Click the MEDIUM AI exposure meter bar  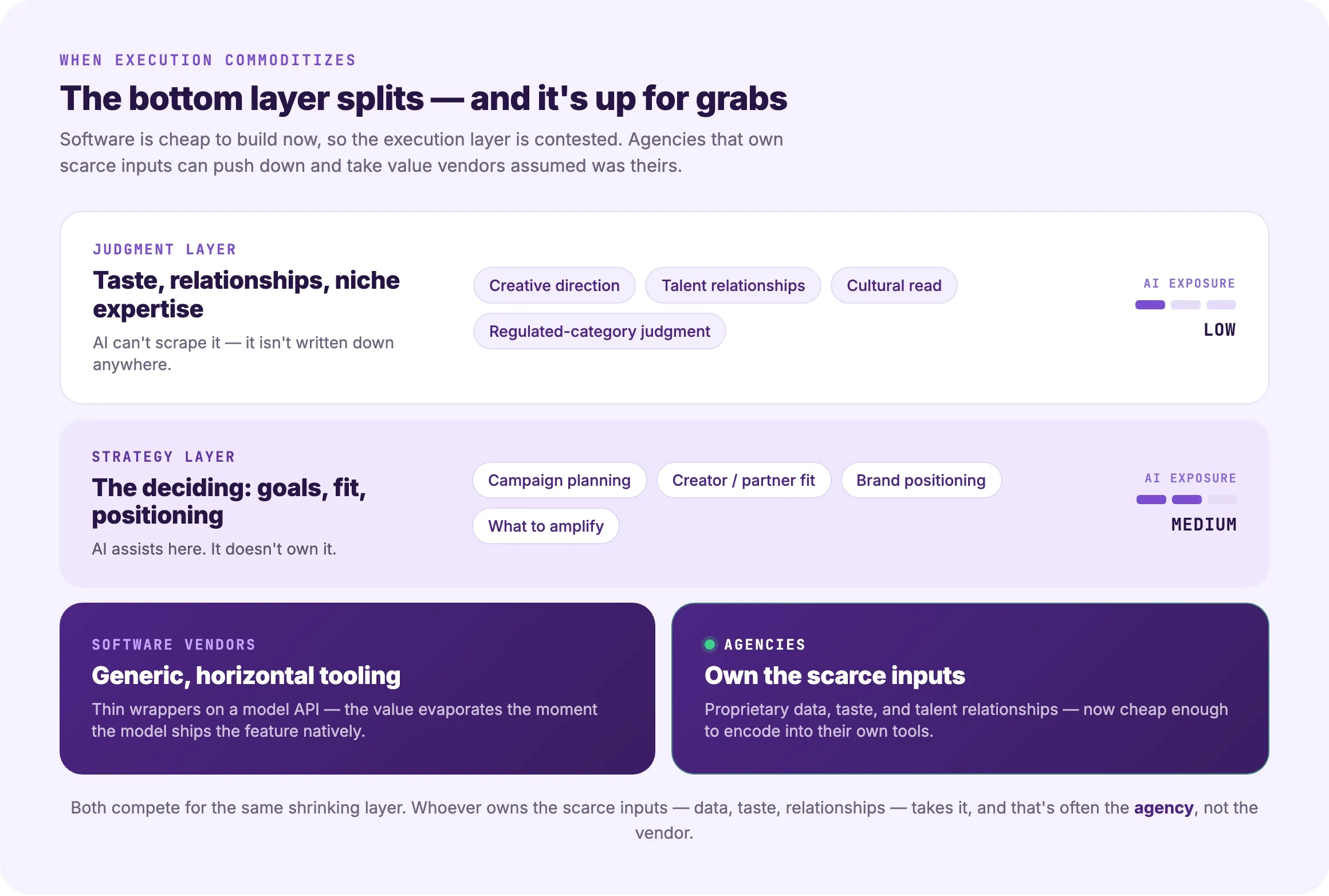[1186, 500]
